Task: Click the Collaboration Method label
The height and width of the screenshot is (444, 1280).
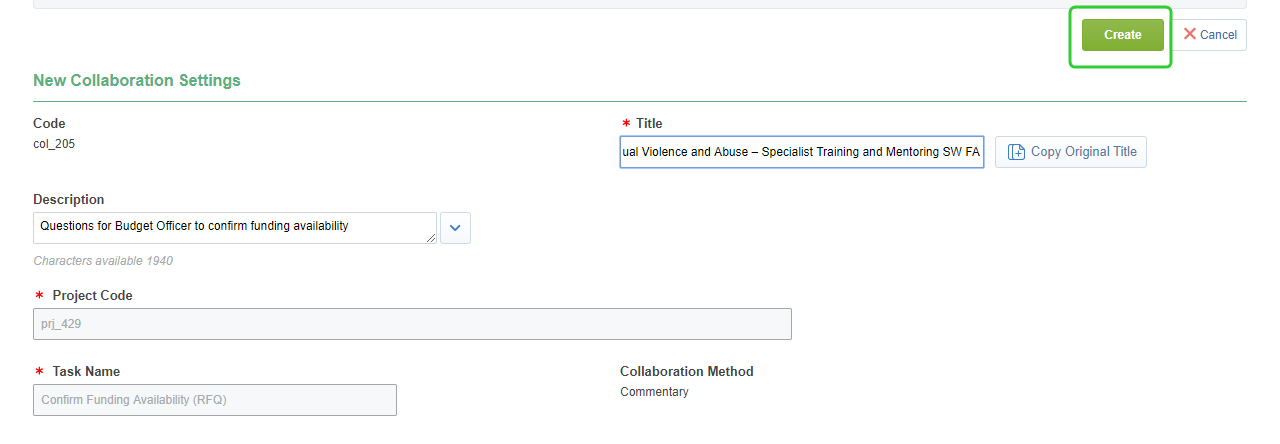Action: tap(686, 372)
